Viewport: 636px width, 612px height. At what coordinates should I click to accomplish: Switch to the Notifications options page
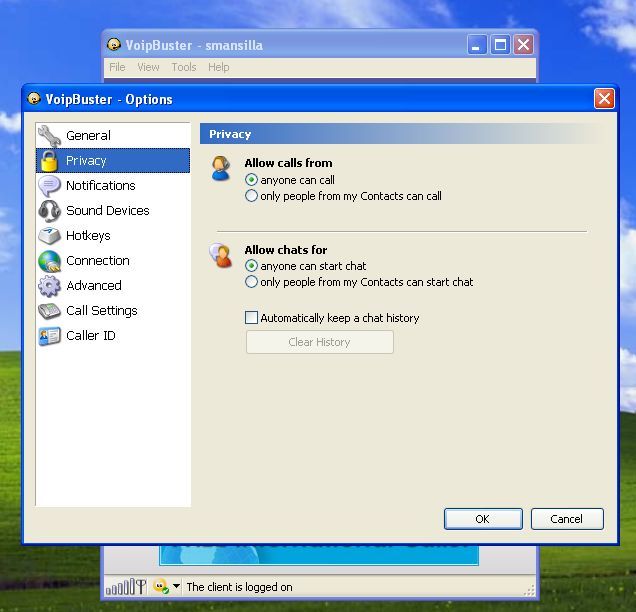113,186
